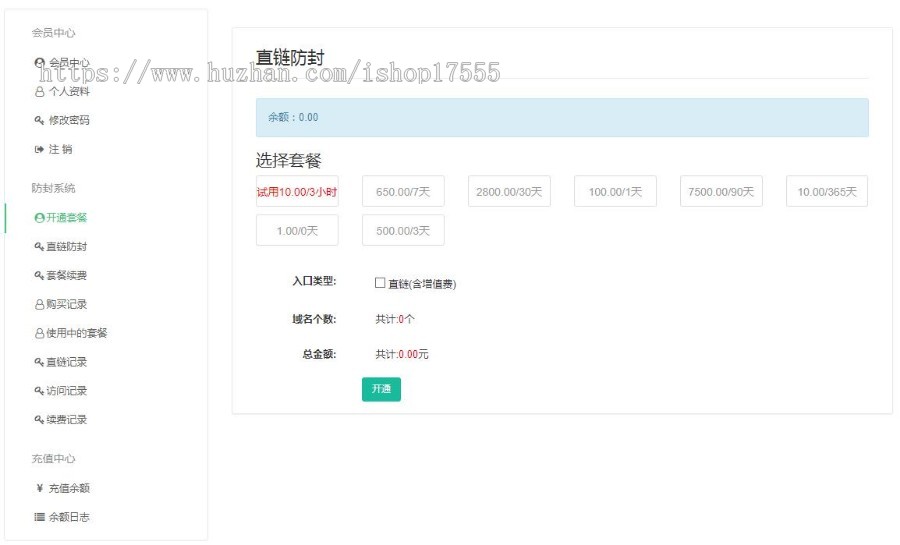Viewport: 900px width, 545px height.
Task: Pick the 10.00/365天 package
Action: coord(827,192)
